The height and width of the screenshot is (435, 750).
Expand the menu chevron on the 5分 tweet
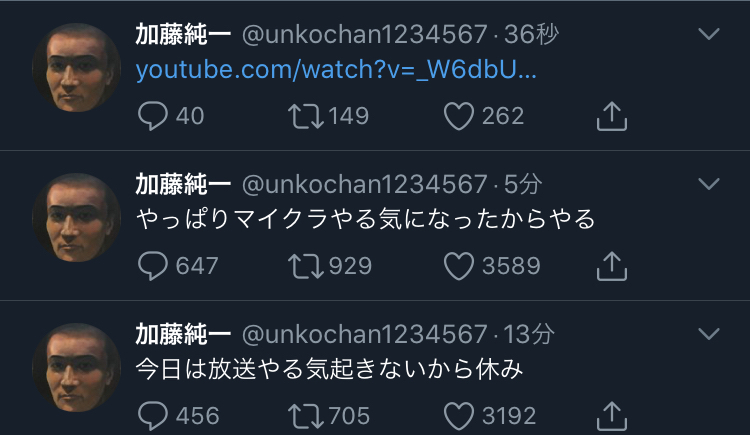(x=708, y=184)
